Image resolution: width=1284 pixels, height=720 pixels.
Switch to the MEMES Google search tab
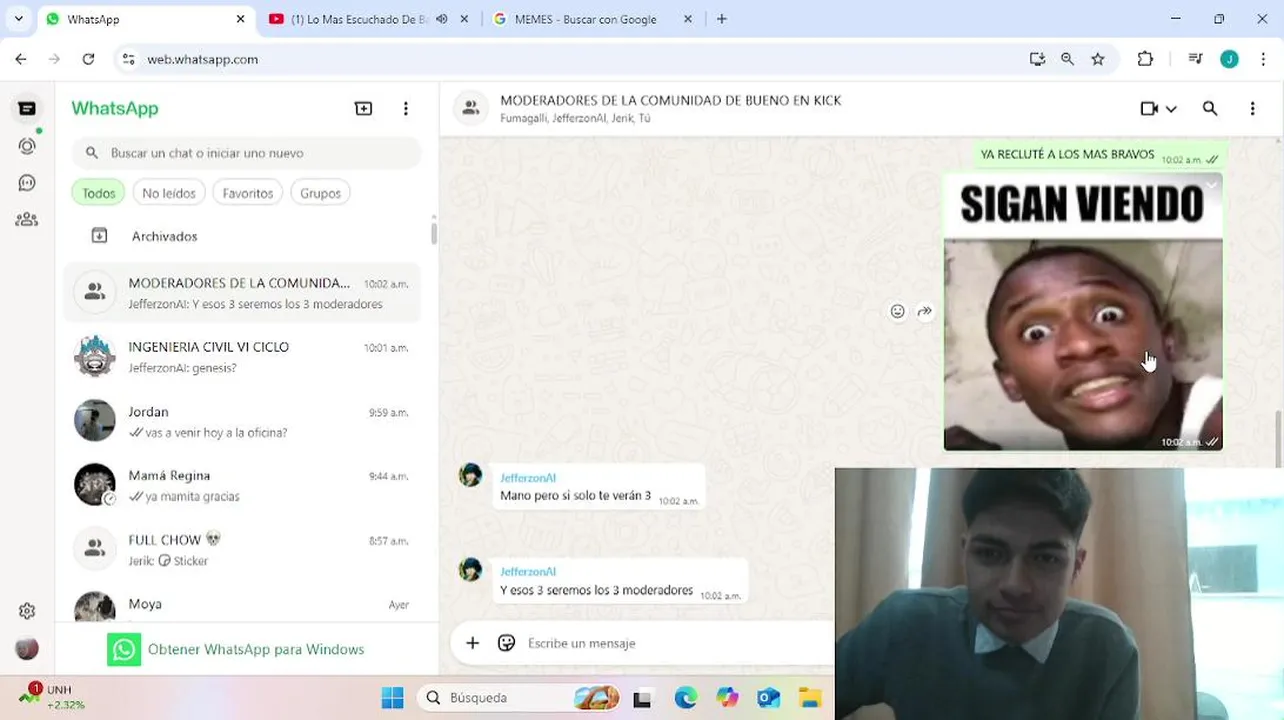[586, 19]
